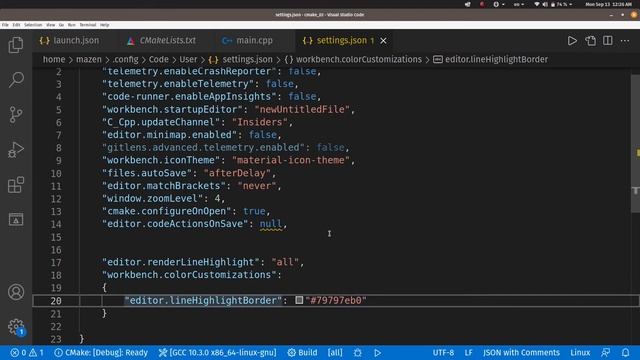
Task: Open the Accounts menu icon
Action: [x=16, y=292]
